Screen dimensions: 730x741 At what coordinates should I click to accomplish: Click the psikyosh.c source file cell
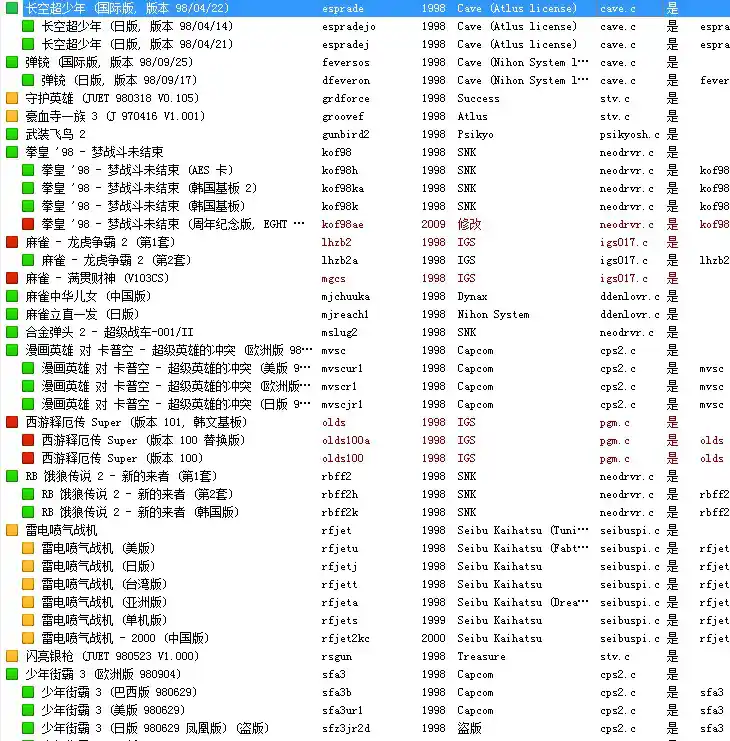pos(629,135)
